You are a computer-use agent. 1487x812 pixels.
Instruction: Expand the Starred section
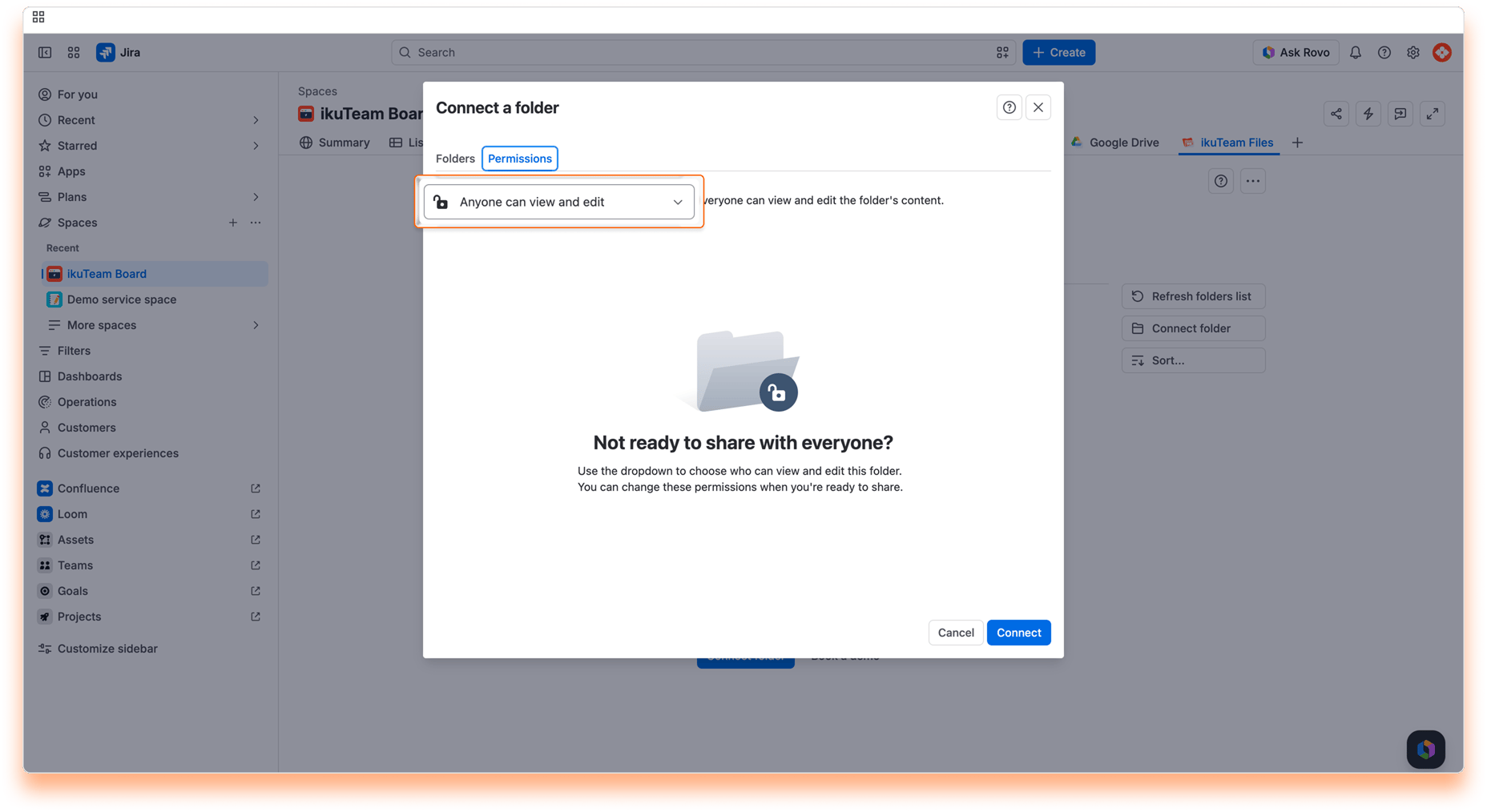tap(256, 146)
